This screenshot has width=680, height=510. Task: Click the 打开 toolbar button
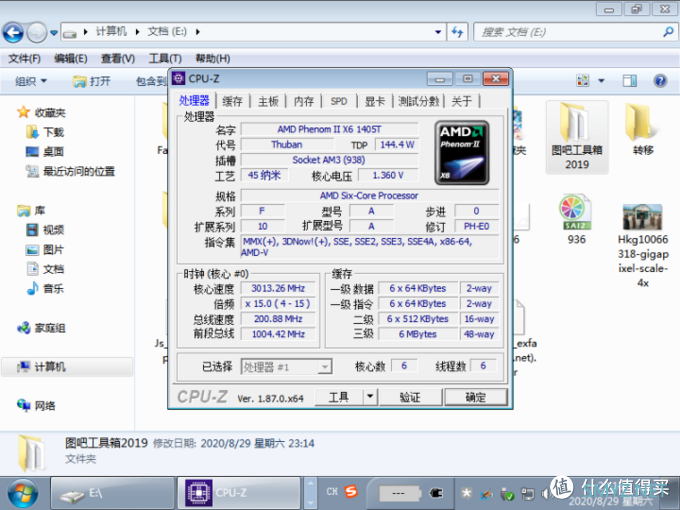click(x=92, y=81)
